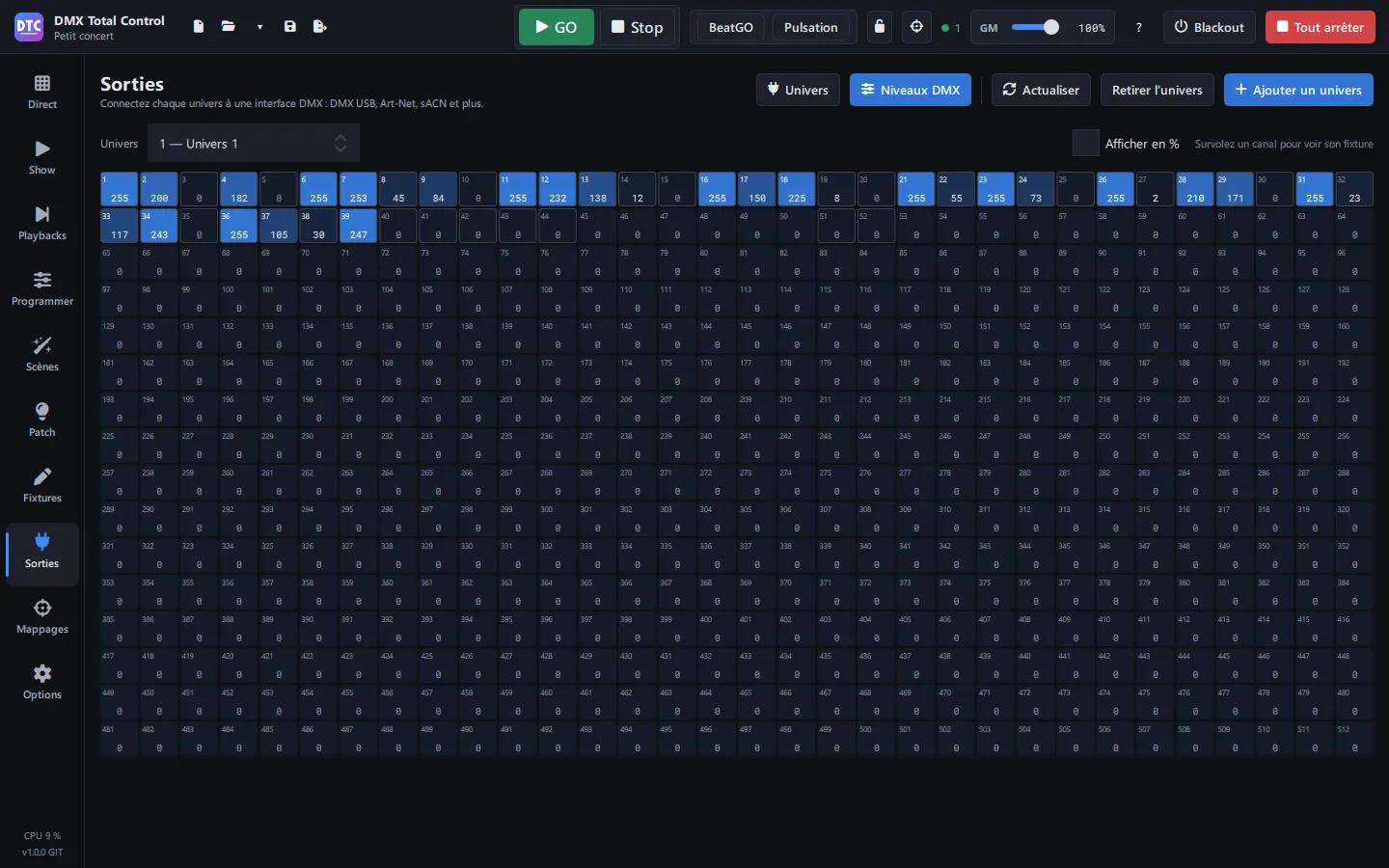Switch to the Niveaux DMX tab
This screenshot has height=868, width=1389.
tap(911, 90)
